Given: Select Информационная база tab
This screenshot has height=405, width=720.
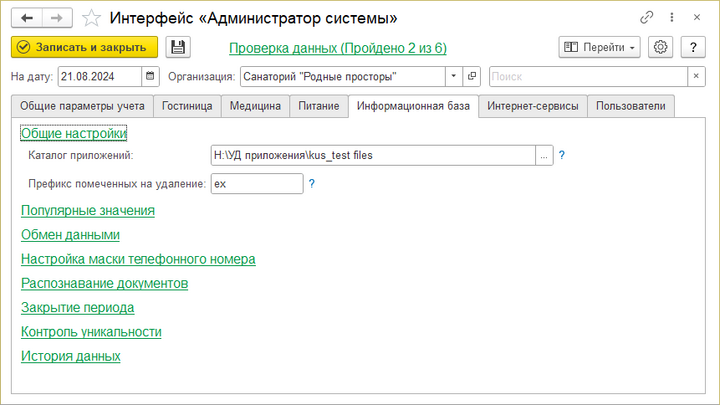Looking at the screenshot, I should click(x=413, y=106).
